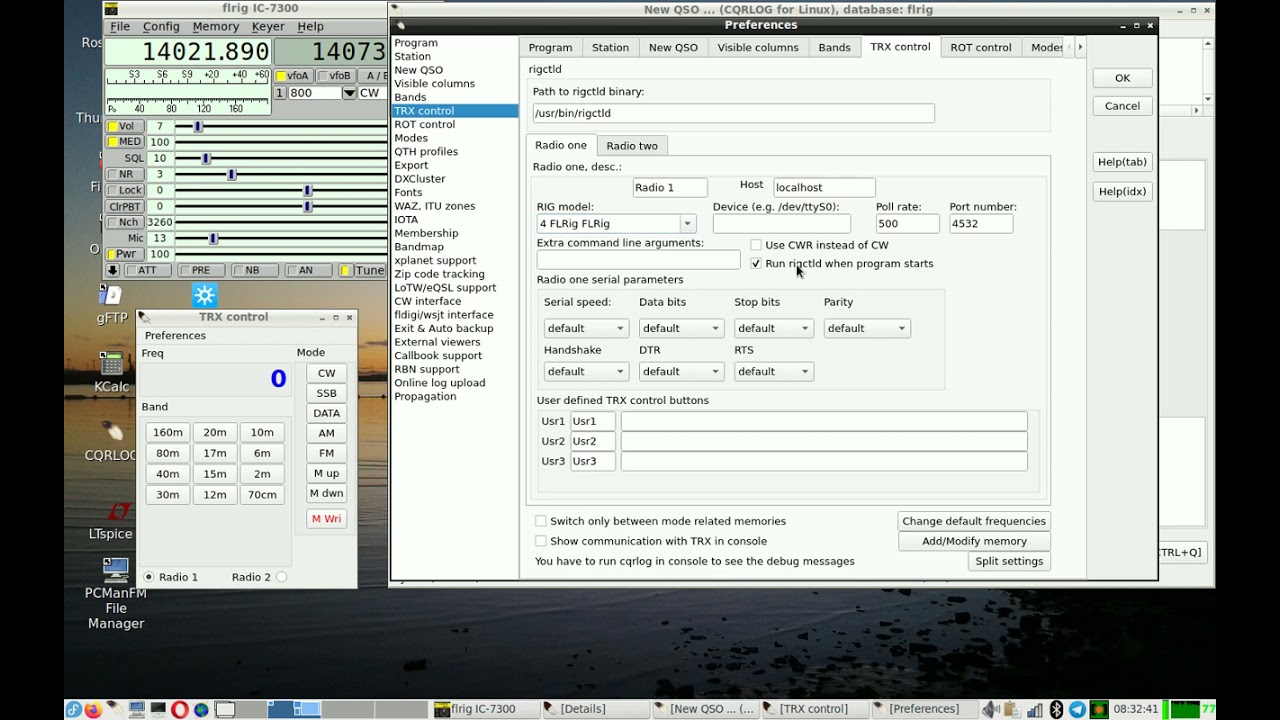
Task: Select DXCluster in the preferences list
Action: tap(420, 179)
